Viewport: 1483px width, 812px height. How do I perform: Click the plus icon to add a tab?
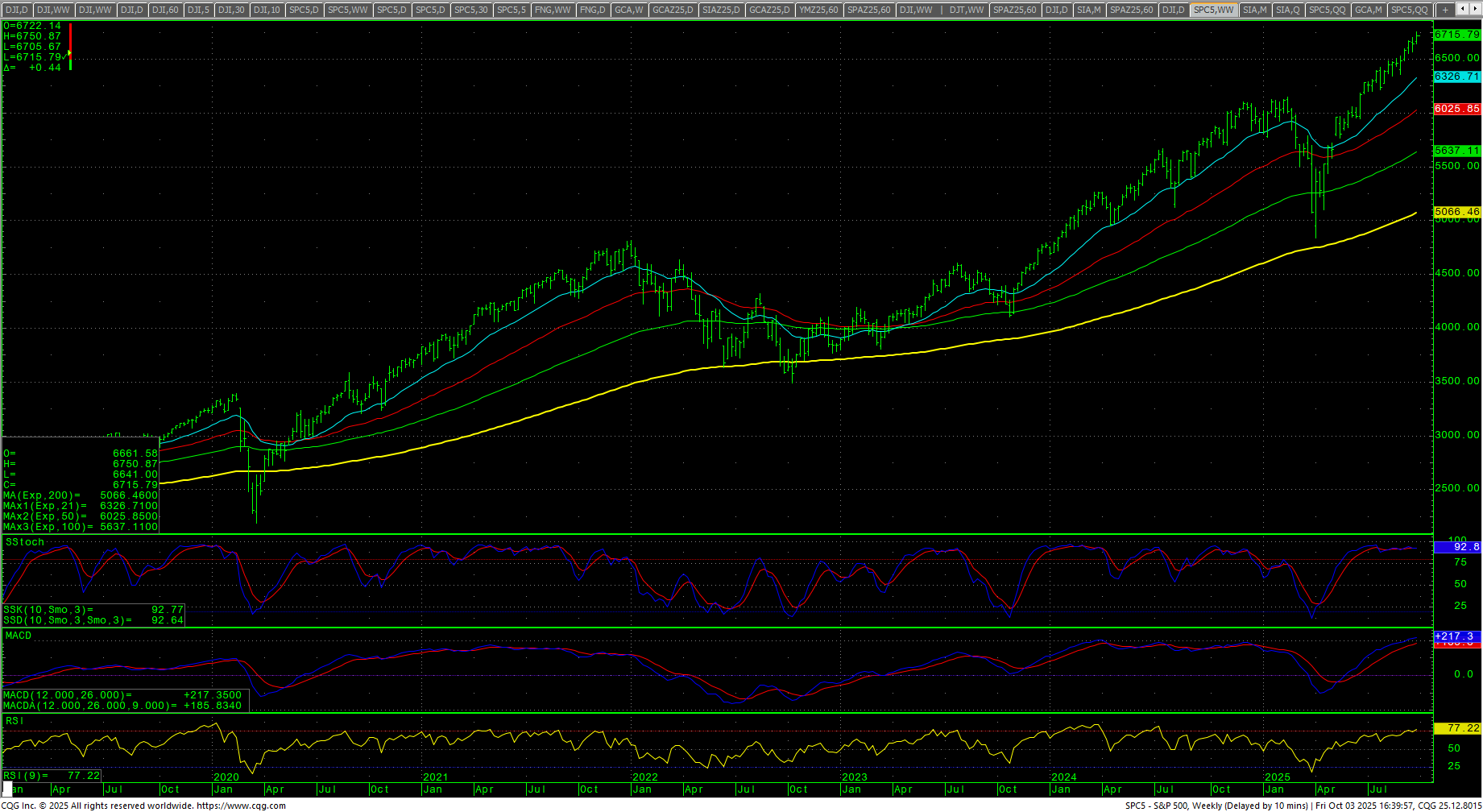coord(1446,10)
